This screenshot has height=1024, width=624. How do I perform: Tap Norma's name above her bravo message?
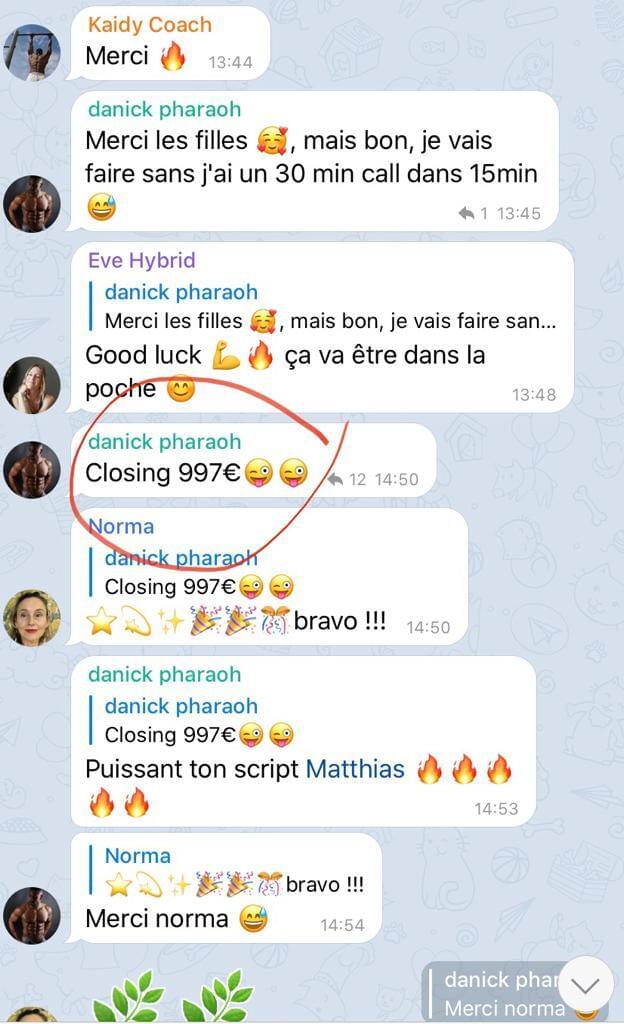coord(121,526)
